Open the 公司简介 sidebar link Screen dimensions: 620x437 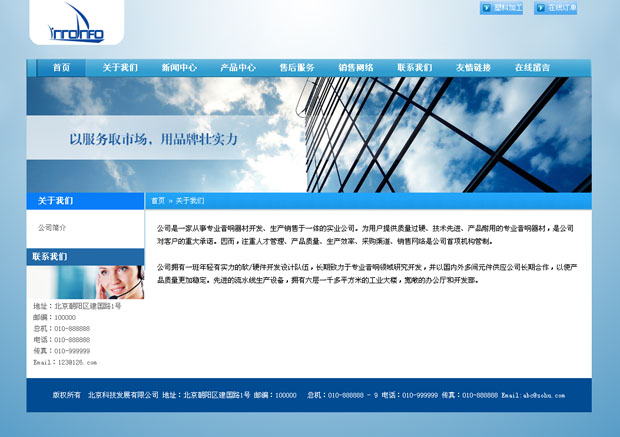coord(52,228)
